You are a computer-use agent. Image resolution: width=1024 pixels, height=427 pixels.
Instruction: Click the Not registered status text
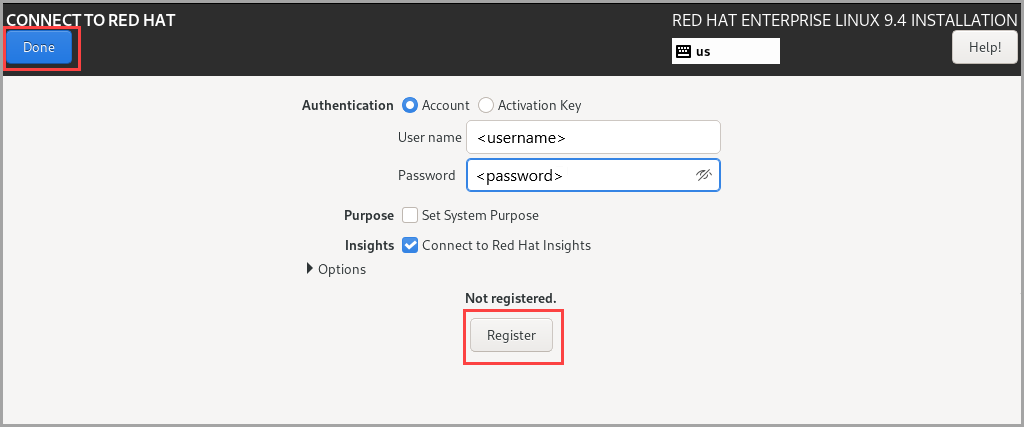511,298
